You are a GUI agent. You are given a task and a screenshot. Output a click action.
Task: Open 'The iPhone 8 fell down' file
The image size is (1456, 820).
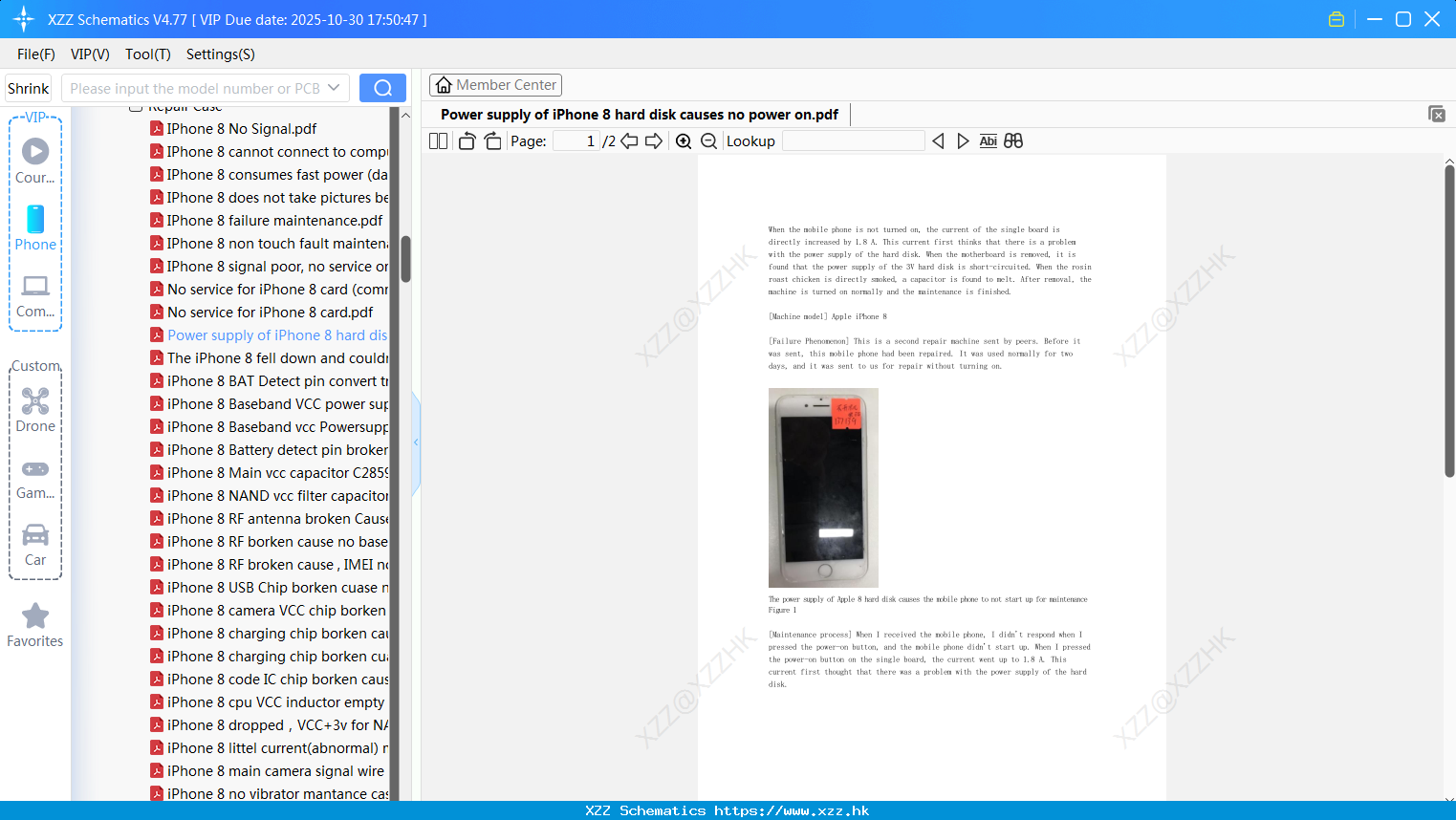(x=269, y=358)
